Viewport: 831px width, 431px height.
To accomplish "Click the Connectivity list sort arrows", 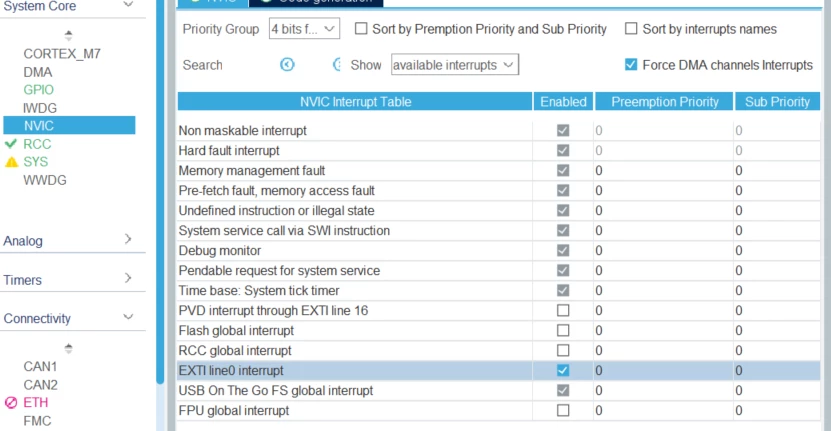I will click(68, 348).
